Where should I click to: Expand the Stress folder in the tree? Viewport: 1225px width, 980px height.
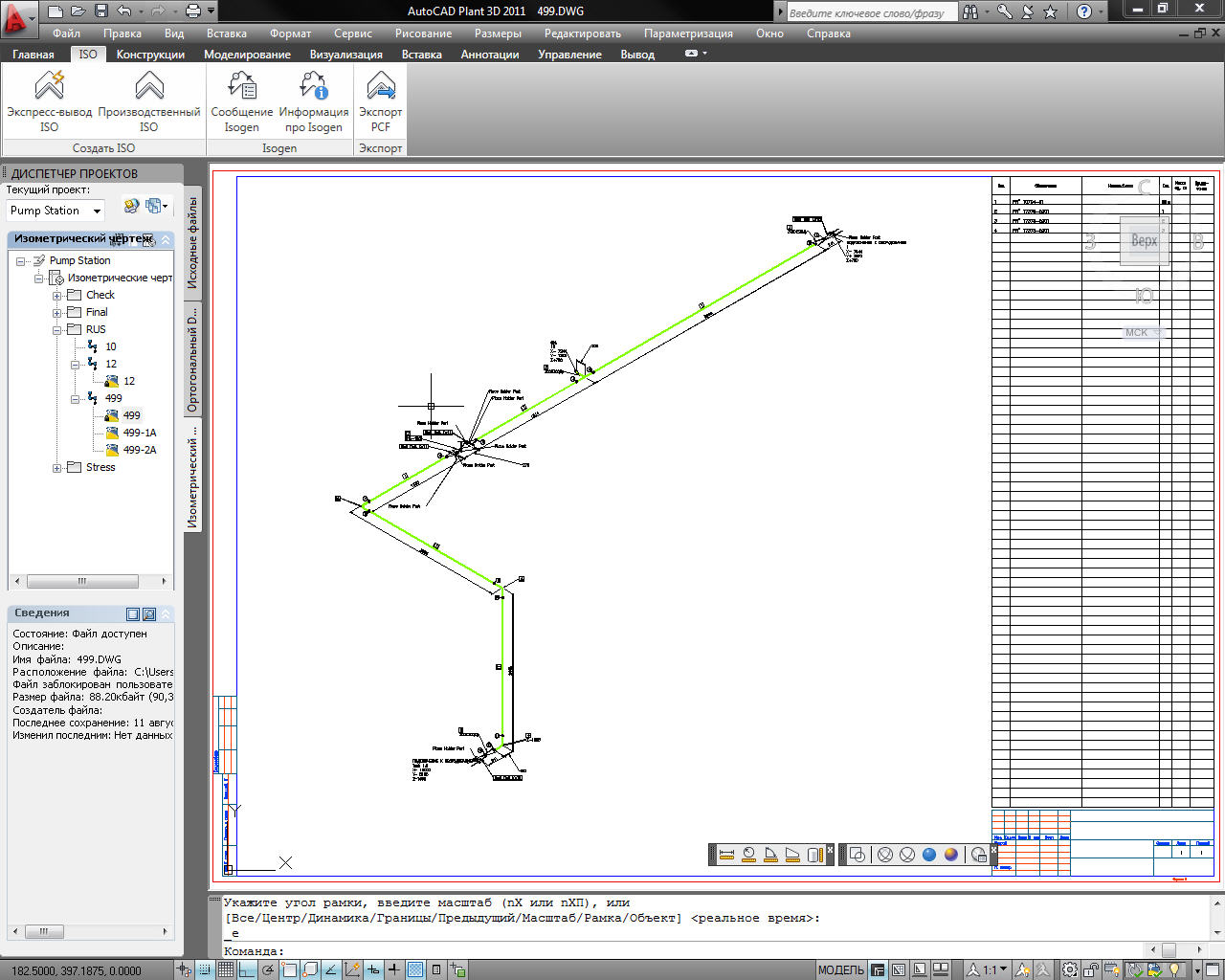point(57,468)
